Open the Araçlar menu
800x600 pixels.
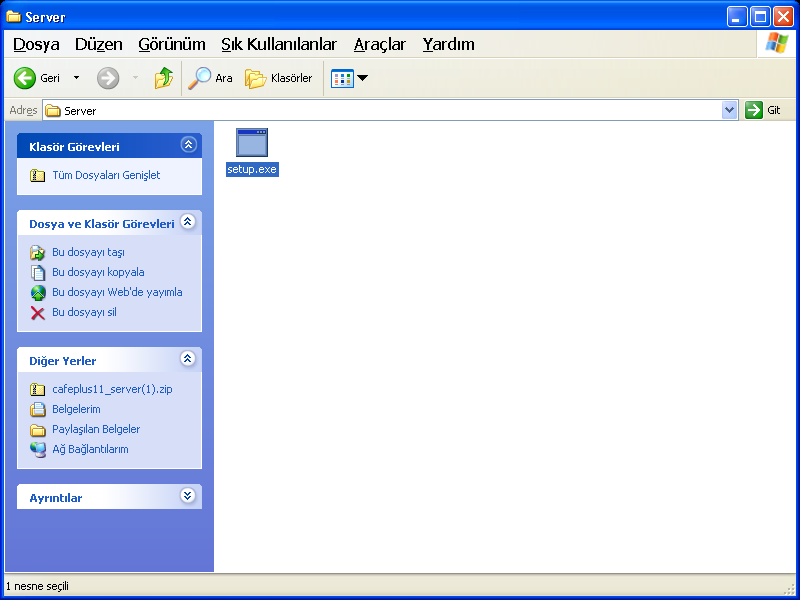coord(380,44)
